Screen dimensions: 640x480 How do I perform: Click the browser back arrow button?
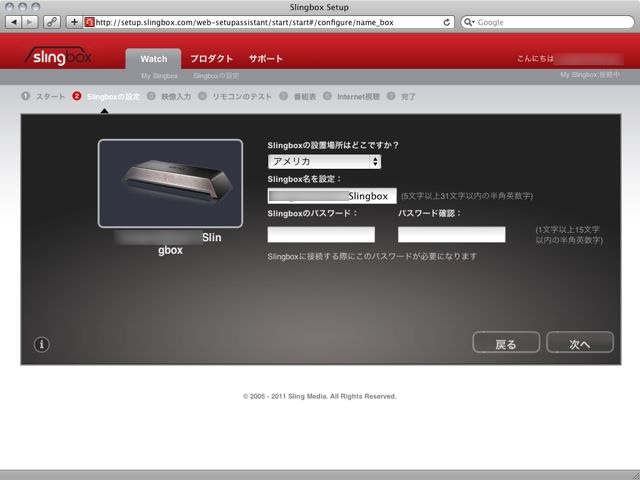click(x=14, y=22)
